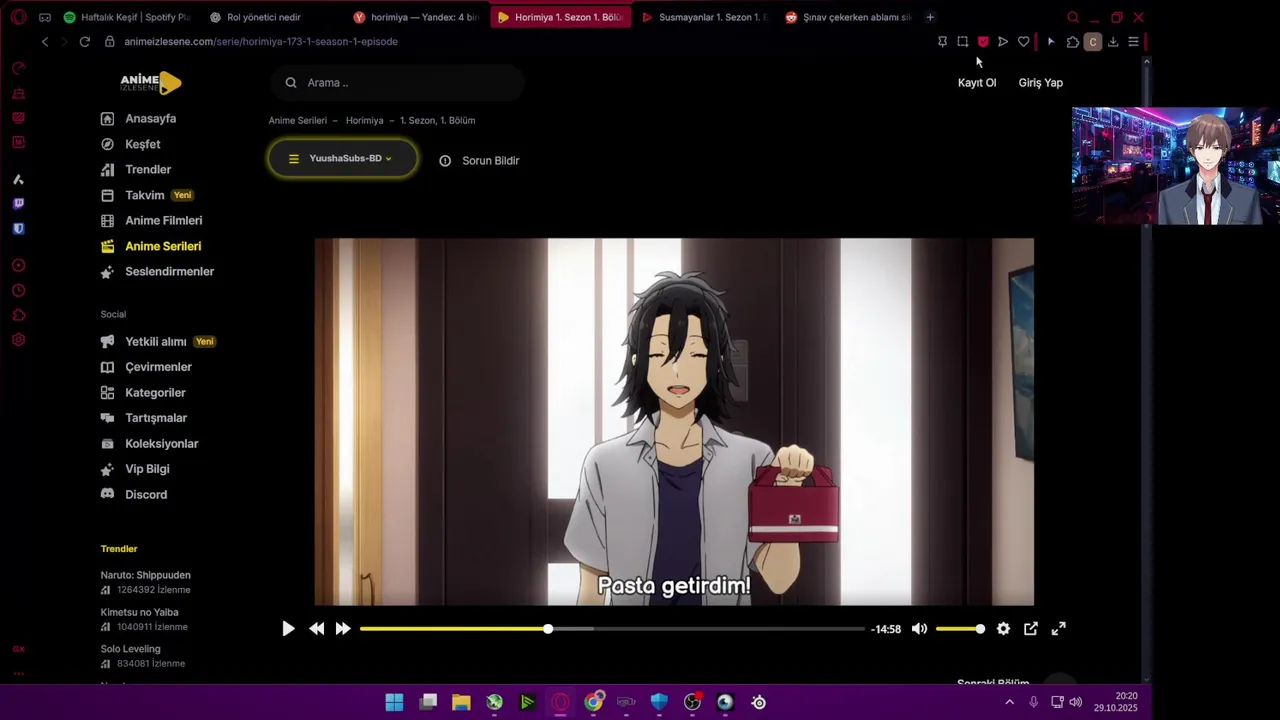Open the browser downloads icon
1280x720 pixels.
[x=1113, y=42]
